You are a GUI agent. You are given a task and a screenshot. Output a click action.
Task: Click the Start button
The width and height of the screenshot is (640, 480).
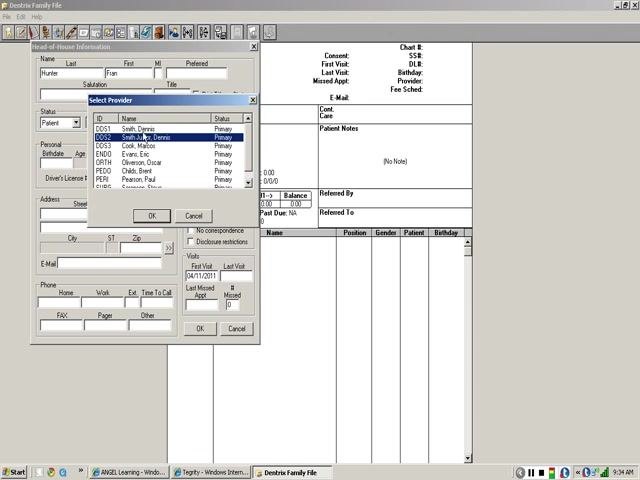[13, 472]
